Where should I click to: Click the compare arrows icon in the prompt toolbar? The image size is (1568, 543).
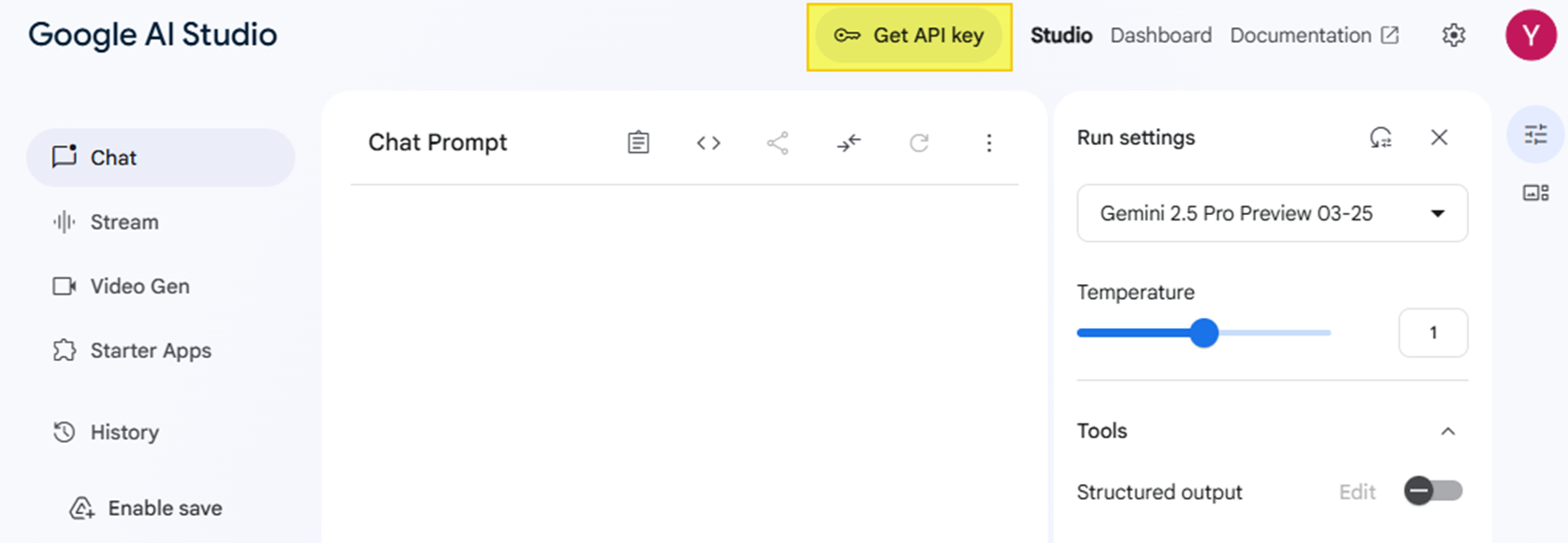coord(849,143)
